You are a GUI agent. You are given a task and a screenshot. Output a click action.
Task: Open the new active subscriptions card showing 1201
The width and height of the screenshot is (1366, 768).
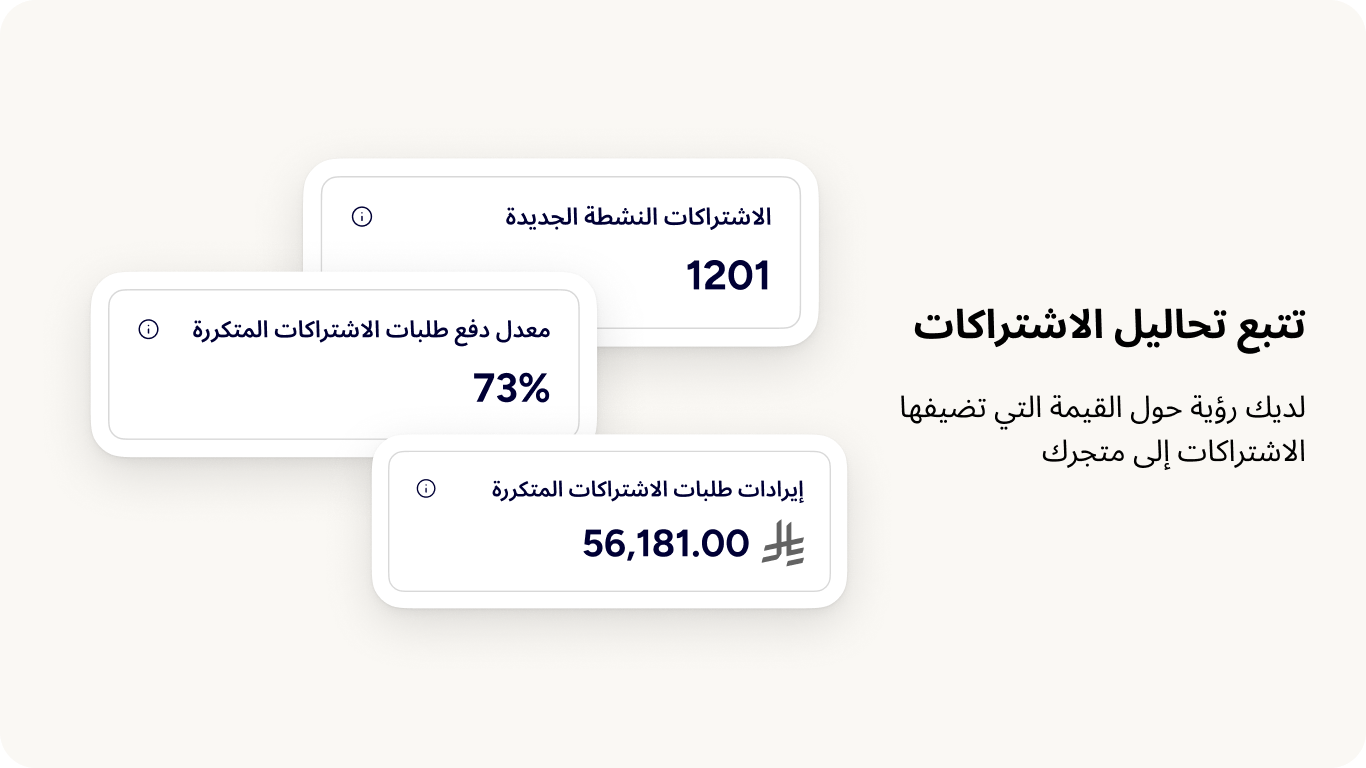(560, 250)
